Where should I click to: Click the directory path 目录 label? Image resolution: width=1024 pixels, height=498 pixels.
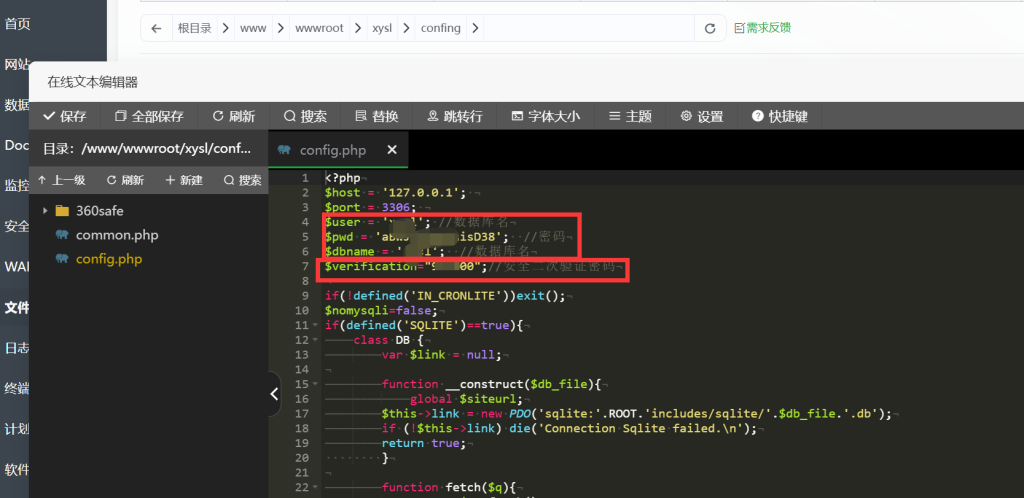pyautogui.click(x=147, y=148)
